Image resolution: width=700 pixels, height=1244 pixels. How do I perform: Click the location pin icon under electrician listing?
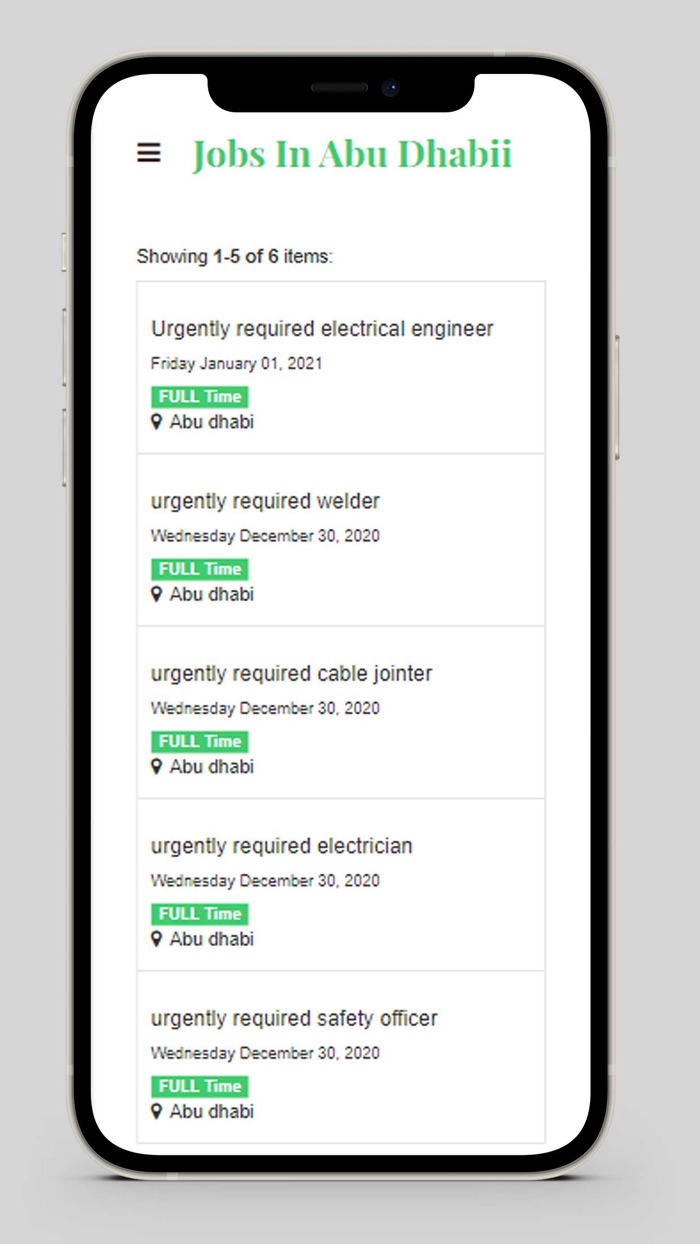157,939
